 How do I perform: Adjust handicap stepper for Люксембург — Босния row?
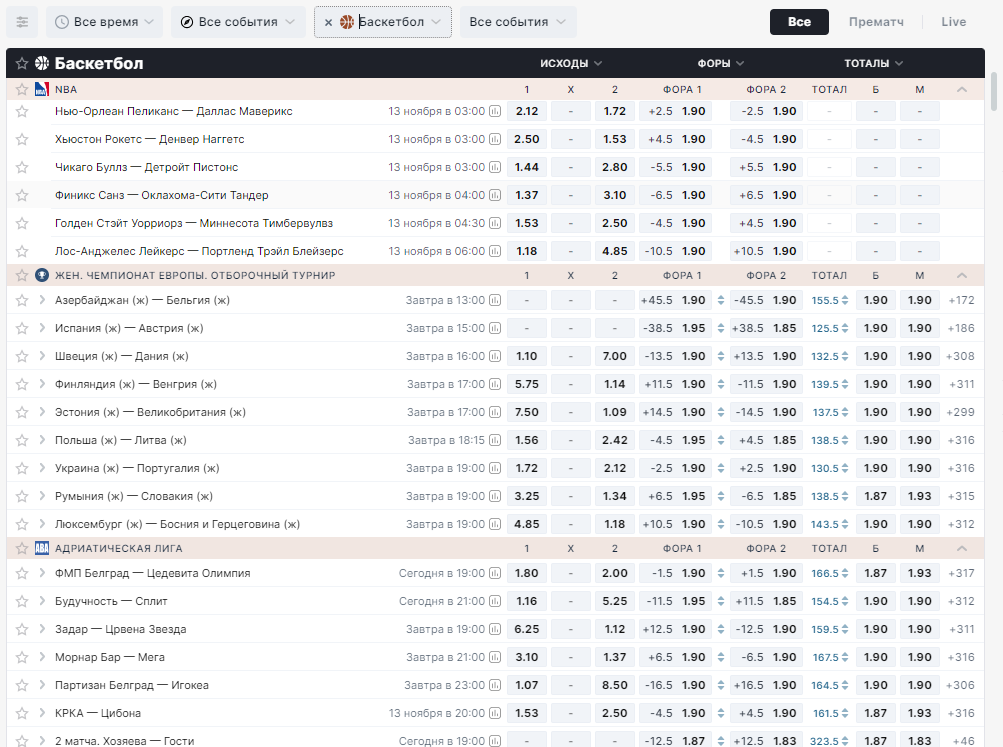coord(721,524)
